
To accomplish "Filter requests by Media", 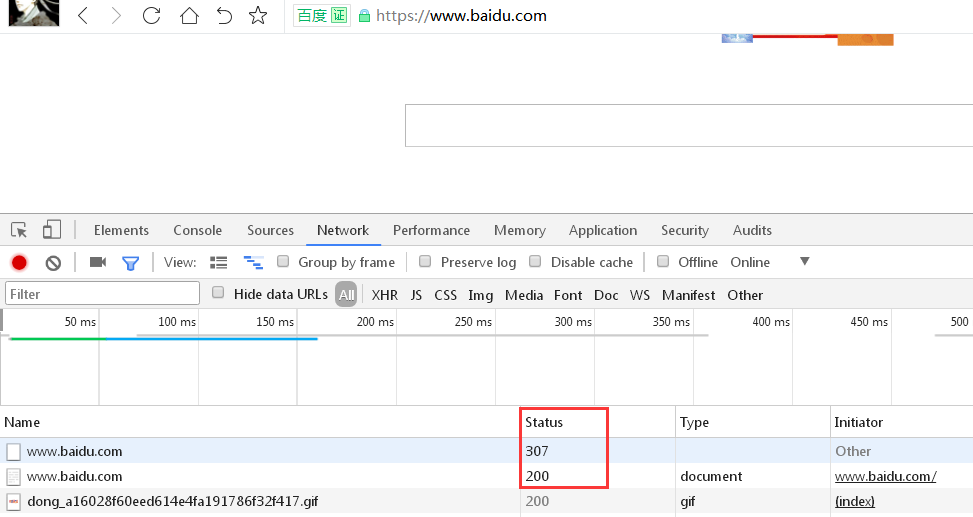I will [524, 295].
